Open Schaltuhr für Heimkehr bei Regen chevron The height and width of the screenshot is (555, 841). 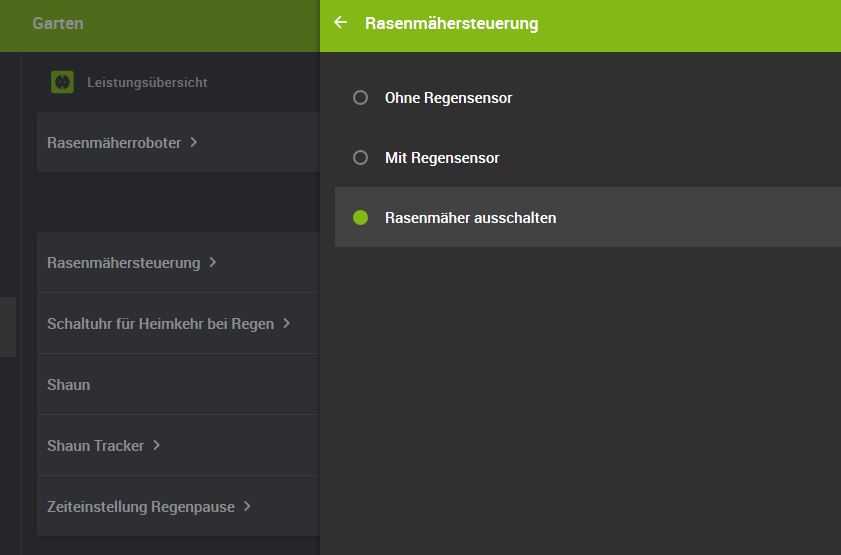tap(287, 323)
